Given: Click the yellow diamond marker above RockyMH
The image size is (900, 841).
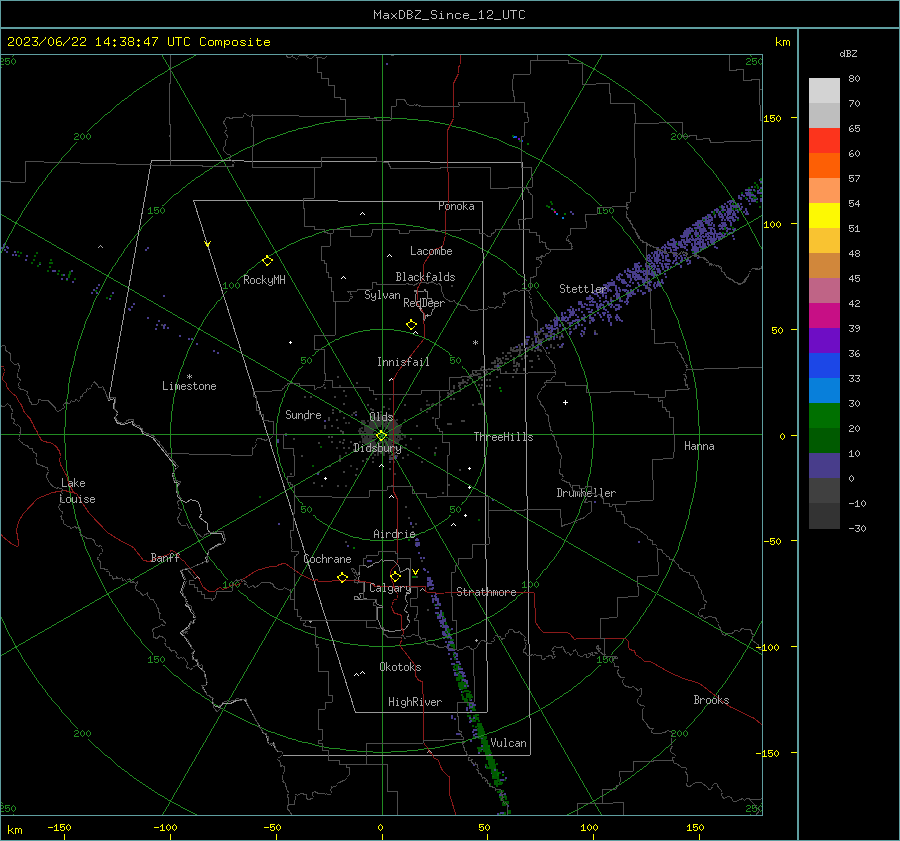Looking at the screenshot, I should coord(267,261).
